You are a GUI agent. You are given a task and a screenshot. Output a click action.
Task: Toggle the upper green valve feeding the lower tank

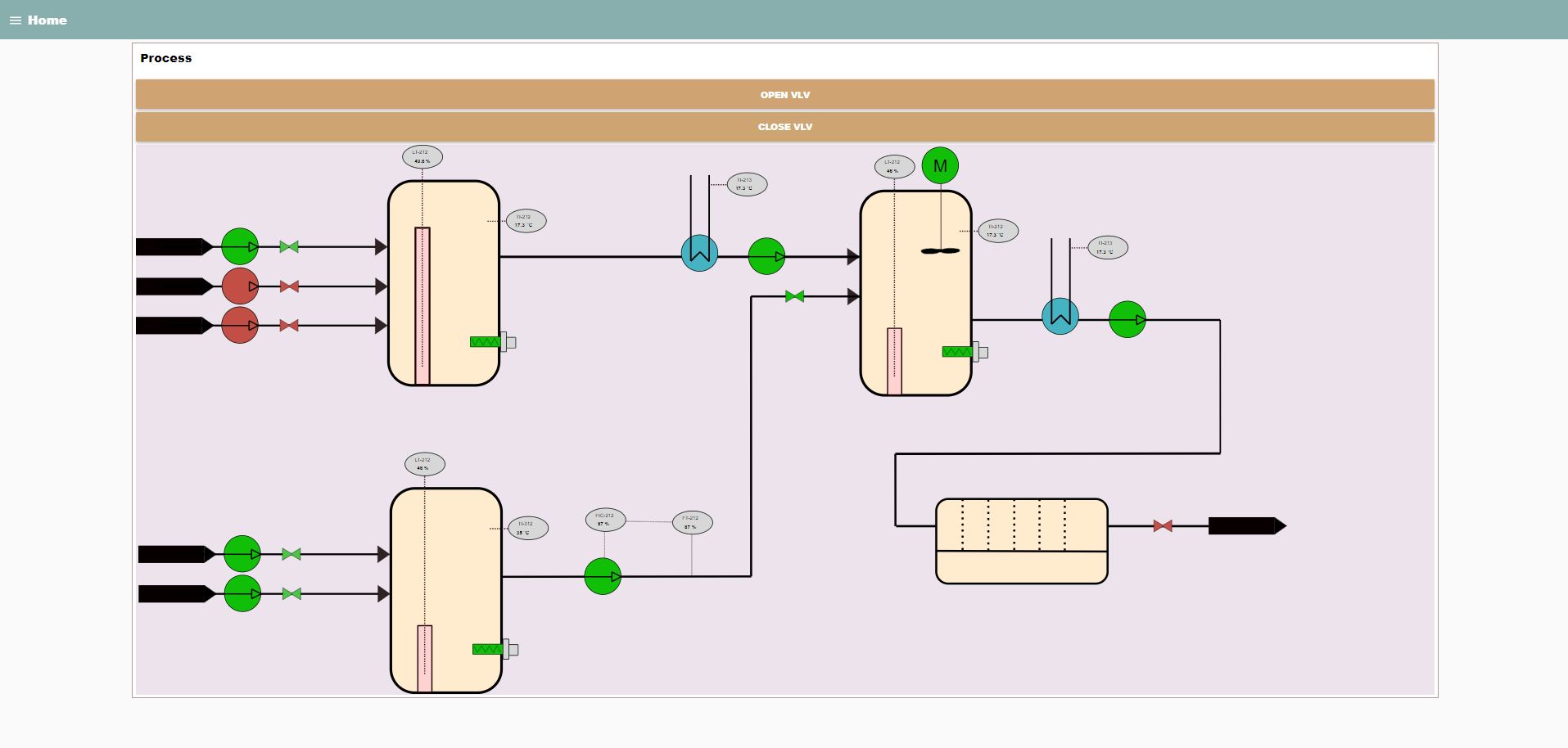(x=291, y=554)
